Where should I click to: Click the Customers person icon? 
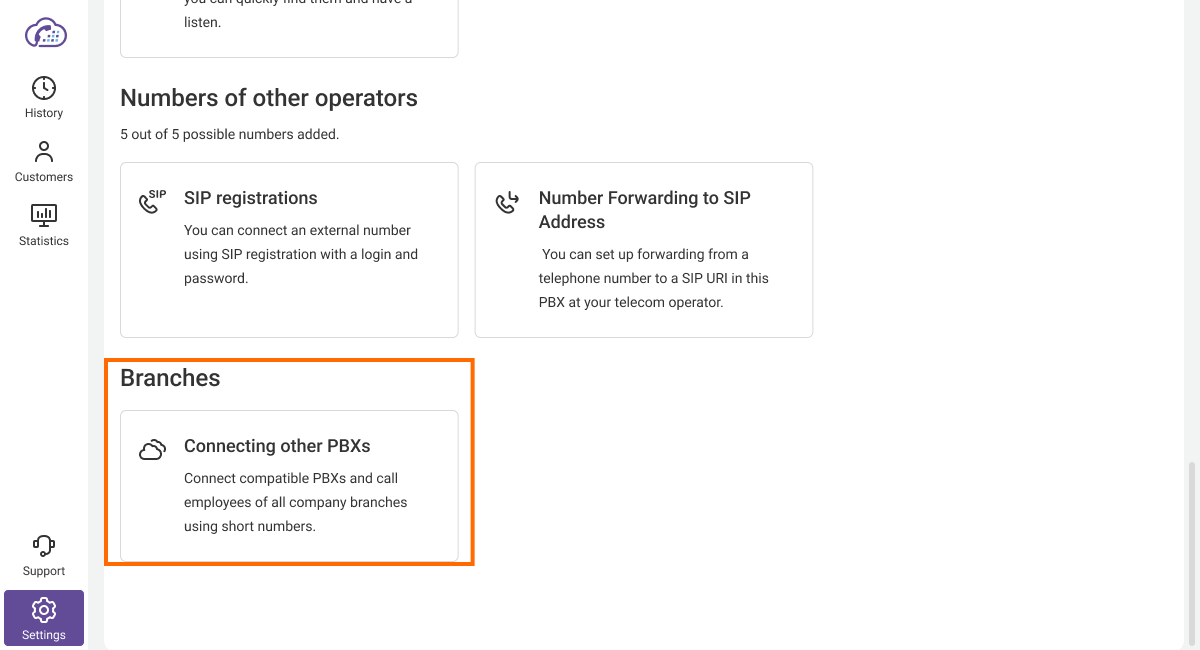pyautogui.click(x=44, y=152)
